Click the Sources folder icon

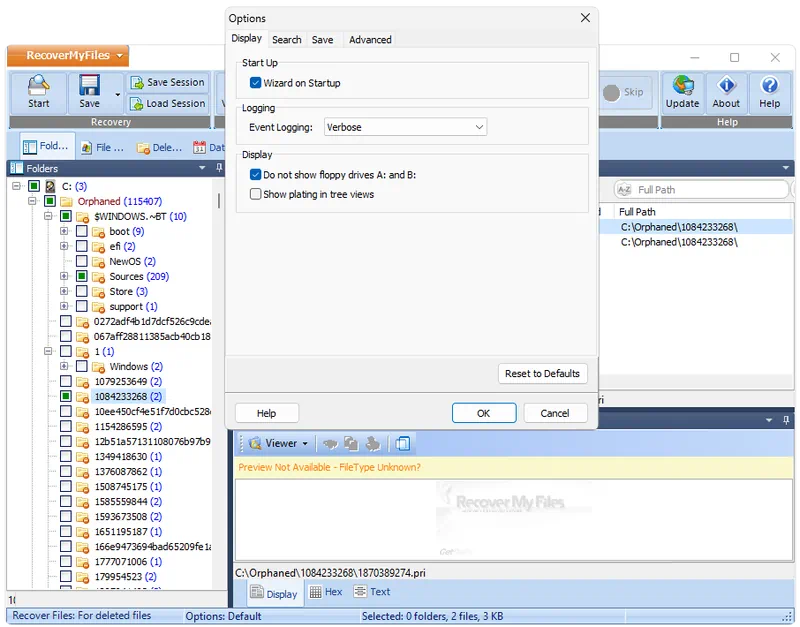click(x=98, y=277)
